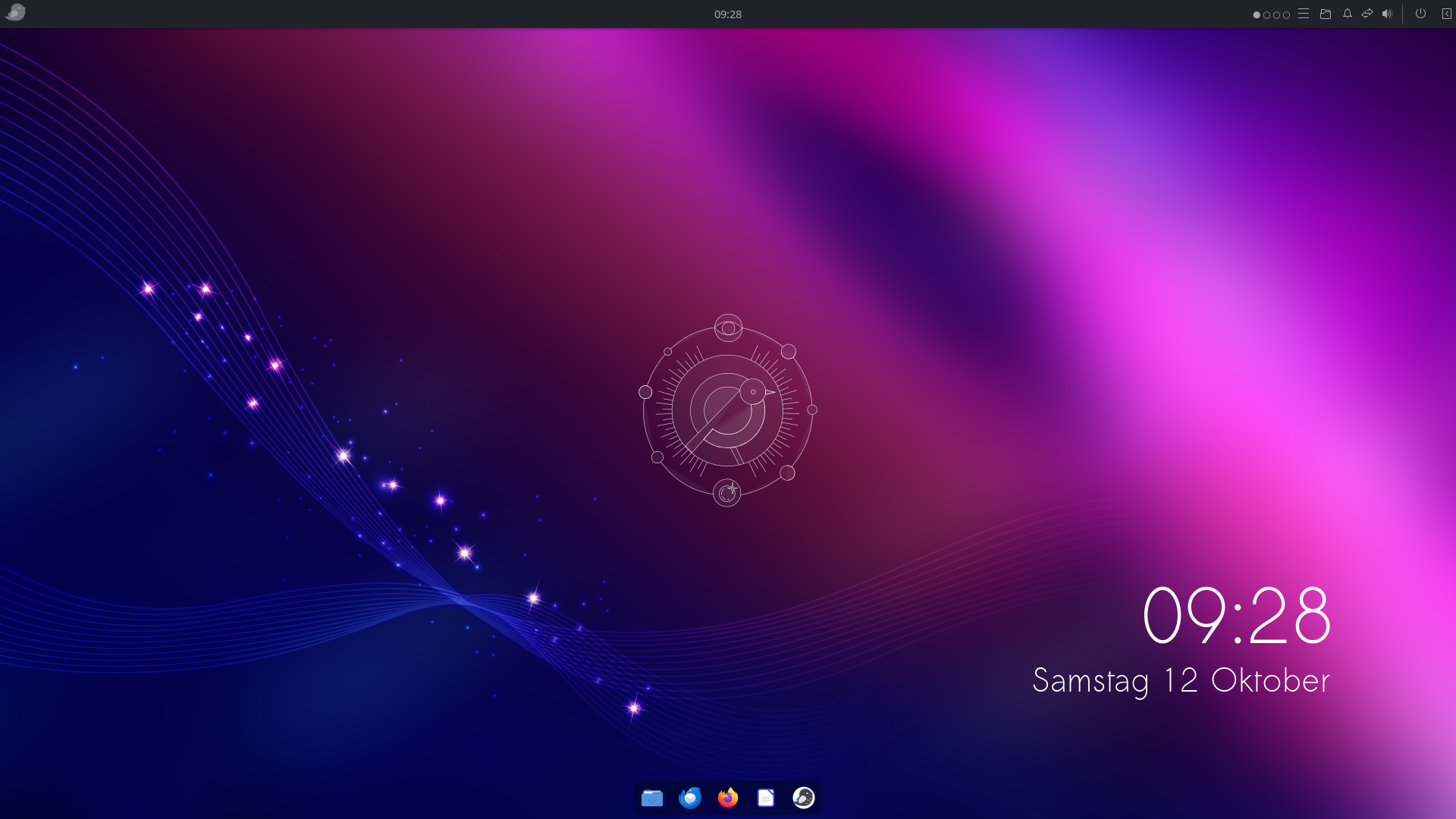Viewport: 1456px width, 819px height.
Task: Click the large desktop clock widget
Action: (x=1236, y=616)
